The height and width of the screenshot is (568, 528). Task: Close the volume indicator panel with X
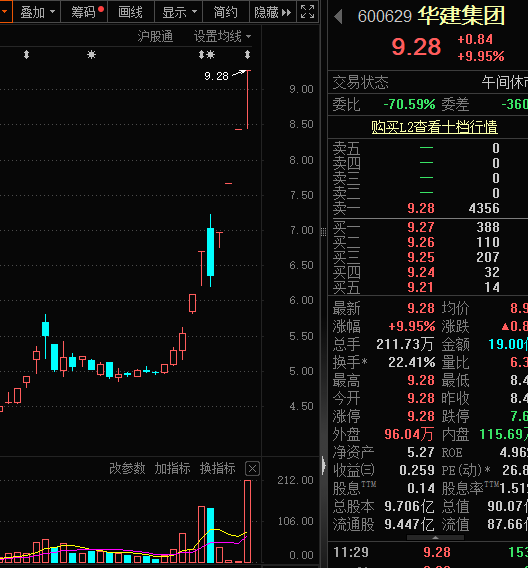[252, 469]
